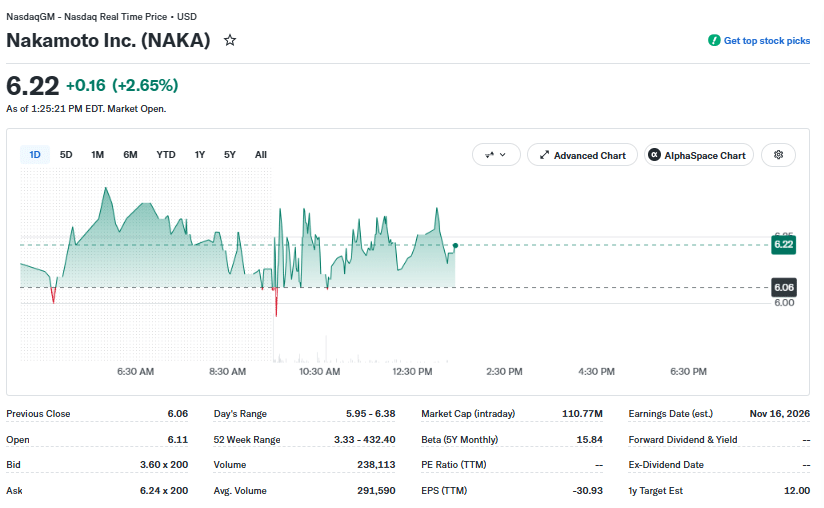Click the 52 Week Range value 3.33 - 432.40
The image size is (824, 508).
[x=365, y=439]
